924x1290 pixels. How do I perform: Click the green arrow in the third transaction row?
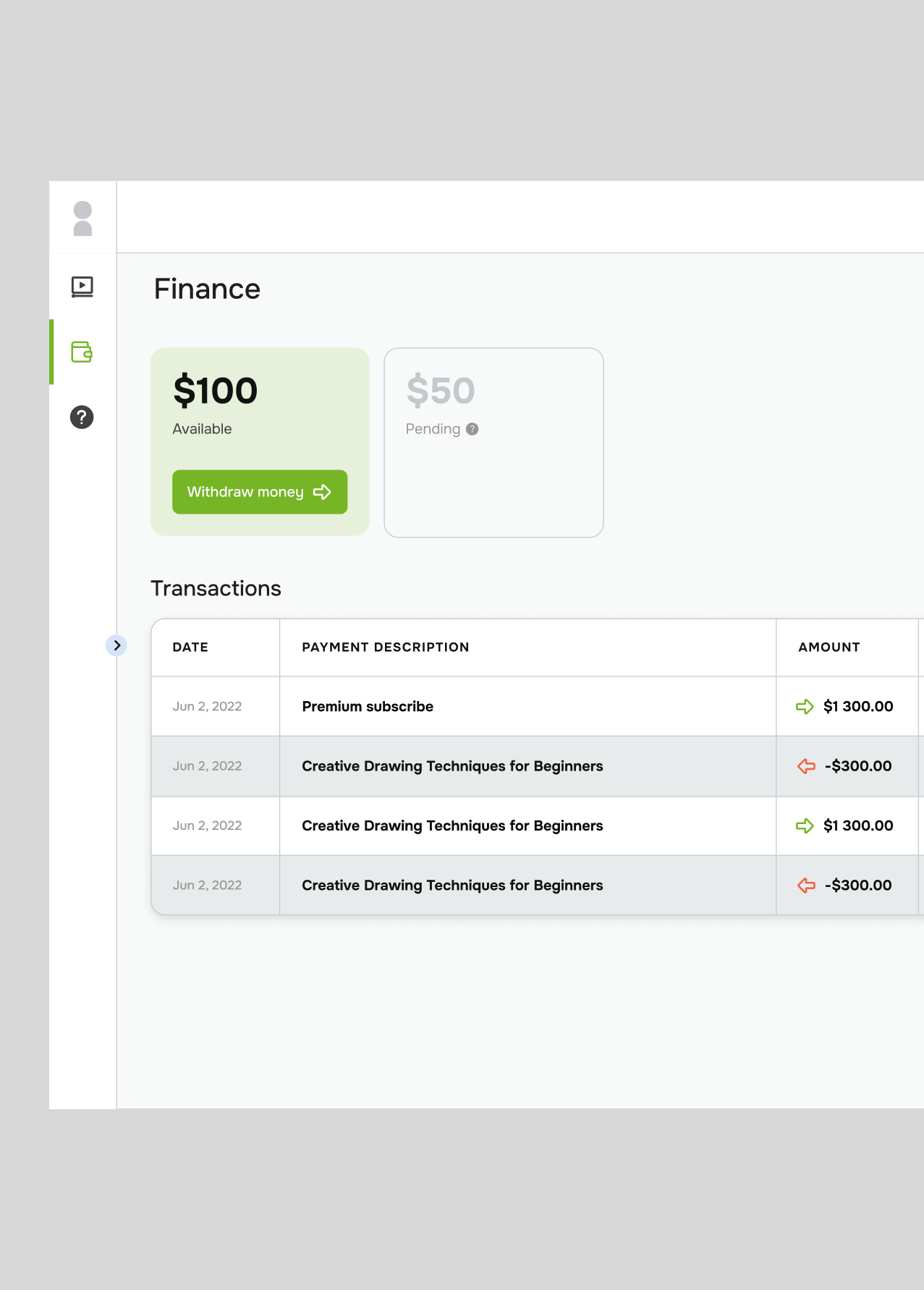805,826
